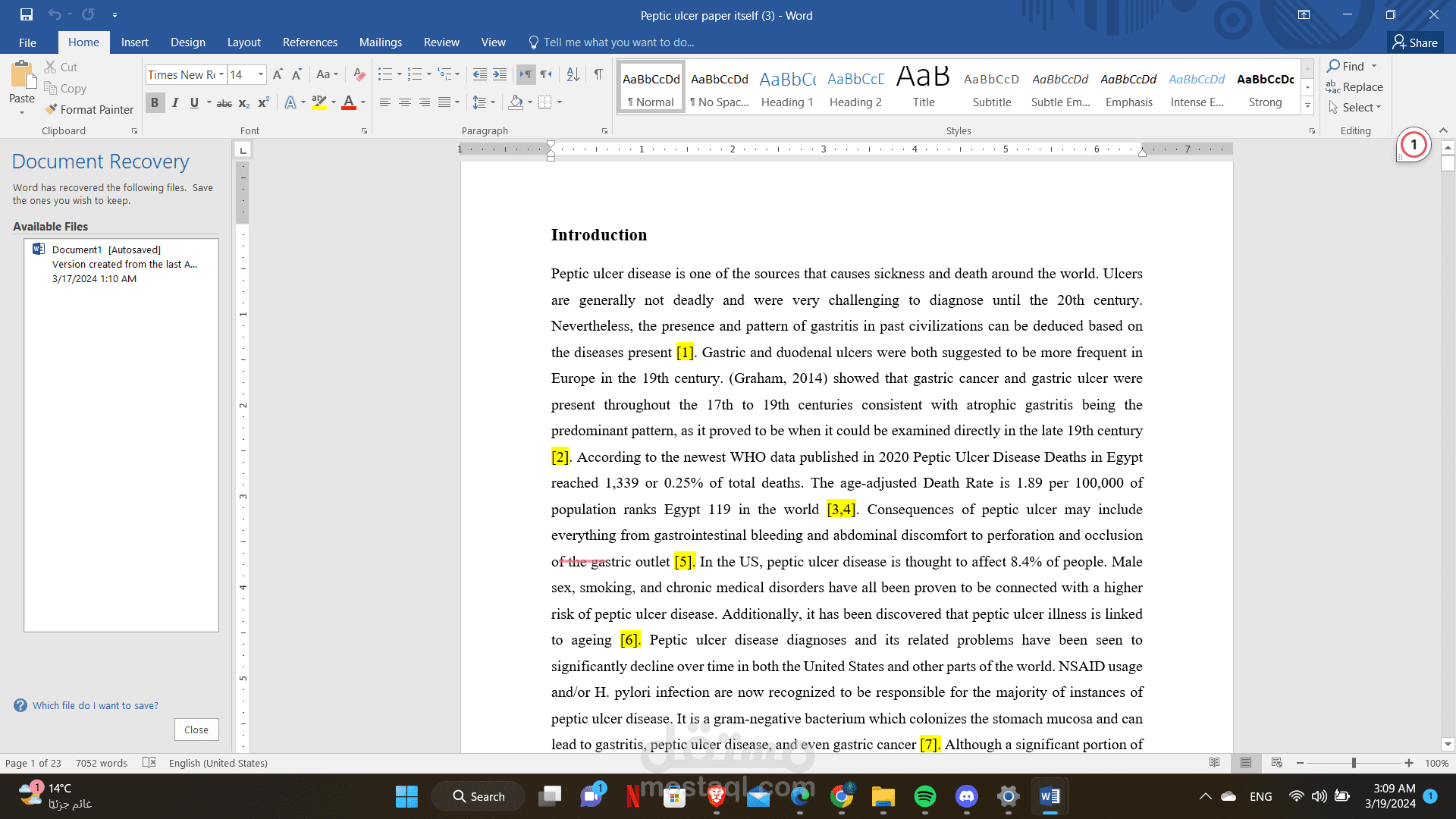Increase font size with Grow Font

(x=278, y=74)
